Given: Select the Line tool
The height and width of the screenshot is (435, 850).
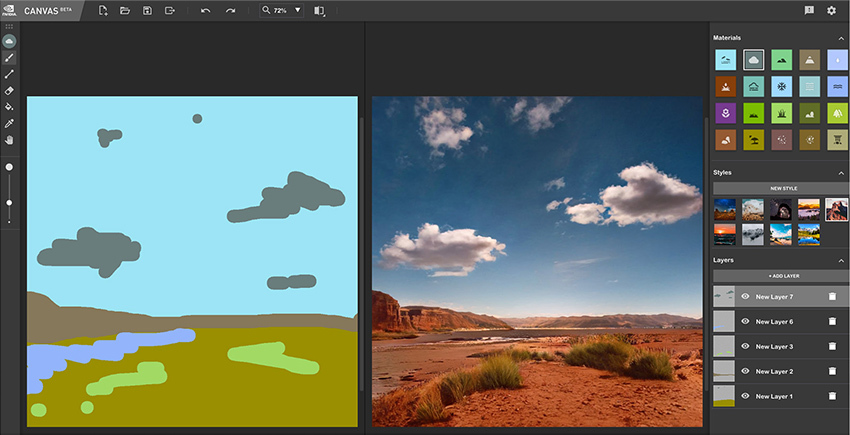Looking at the screenshot, I should [x=9, y=74].
